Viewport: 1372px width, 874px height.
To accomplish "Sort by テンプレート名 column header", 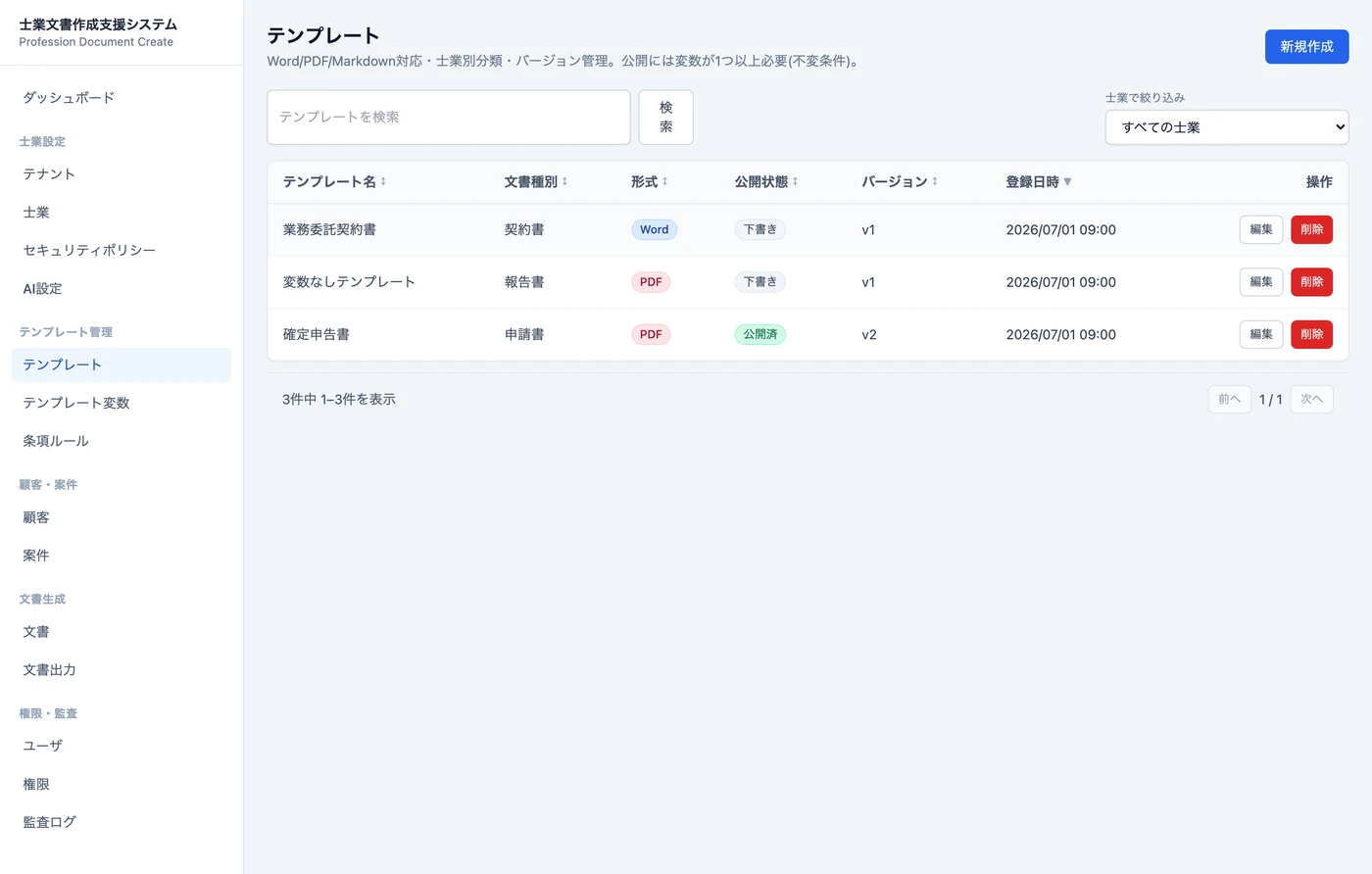I will 334,182.
